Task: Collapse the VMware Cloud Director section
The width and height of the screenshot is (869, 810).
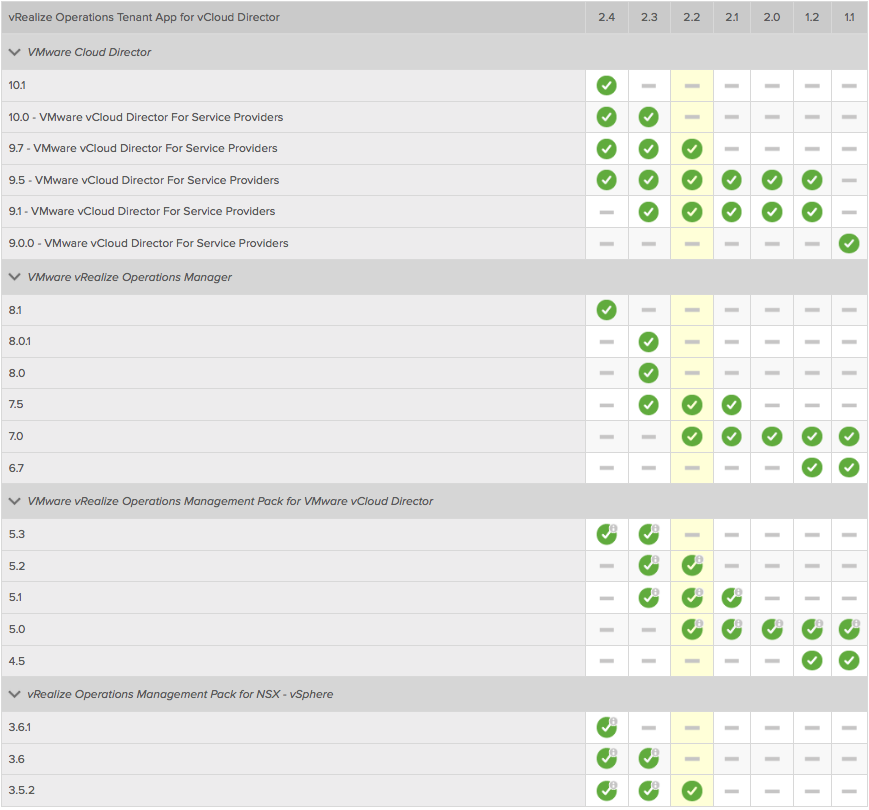Action: (x=15, y=52)
